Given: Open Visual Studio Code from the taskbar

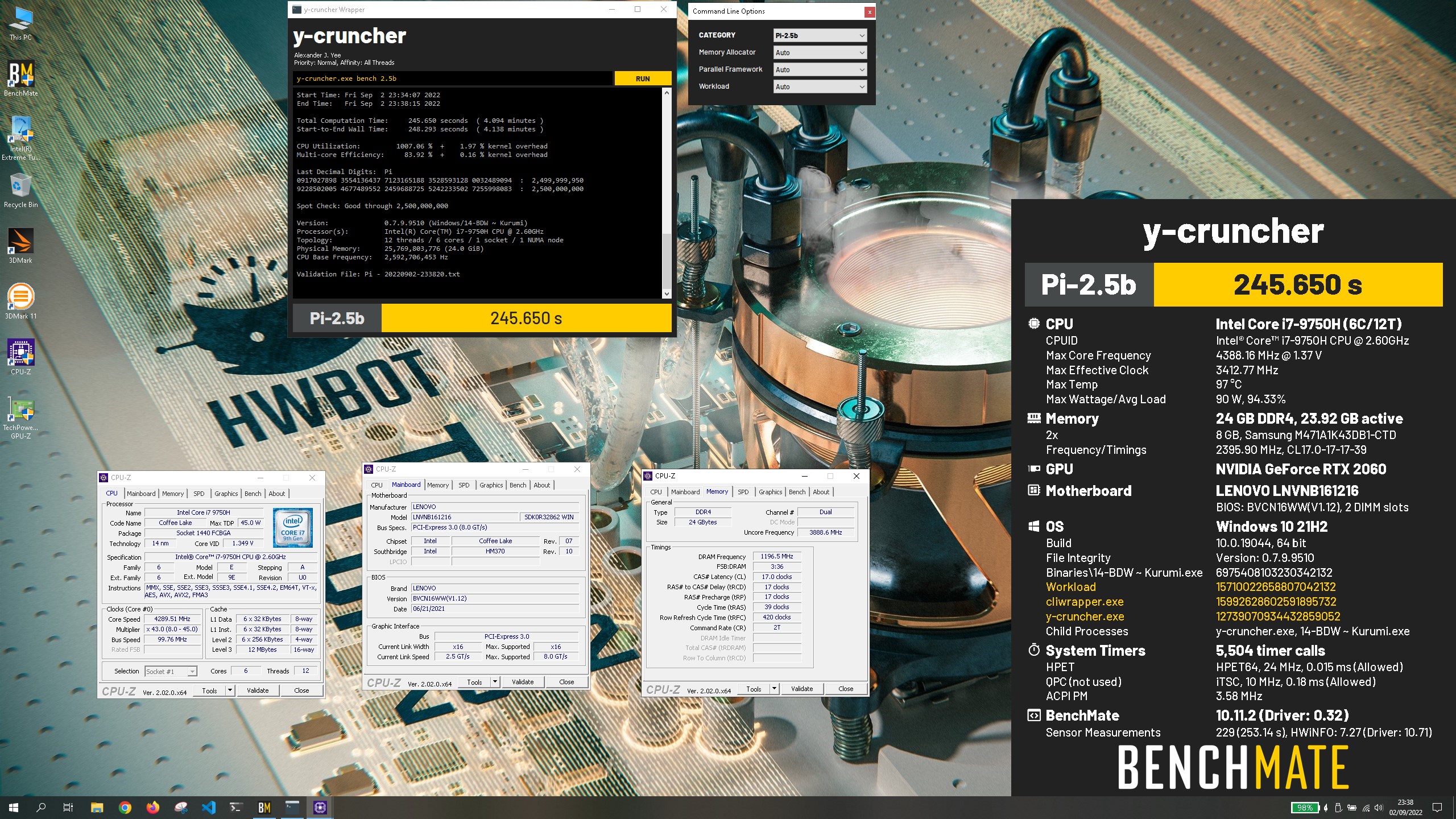Looking at the screenshot, I should pyautogui.click(x=208, y=807).
